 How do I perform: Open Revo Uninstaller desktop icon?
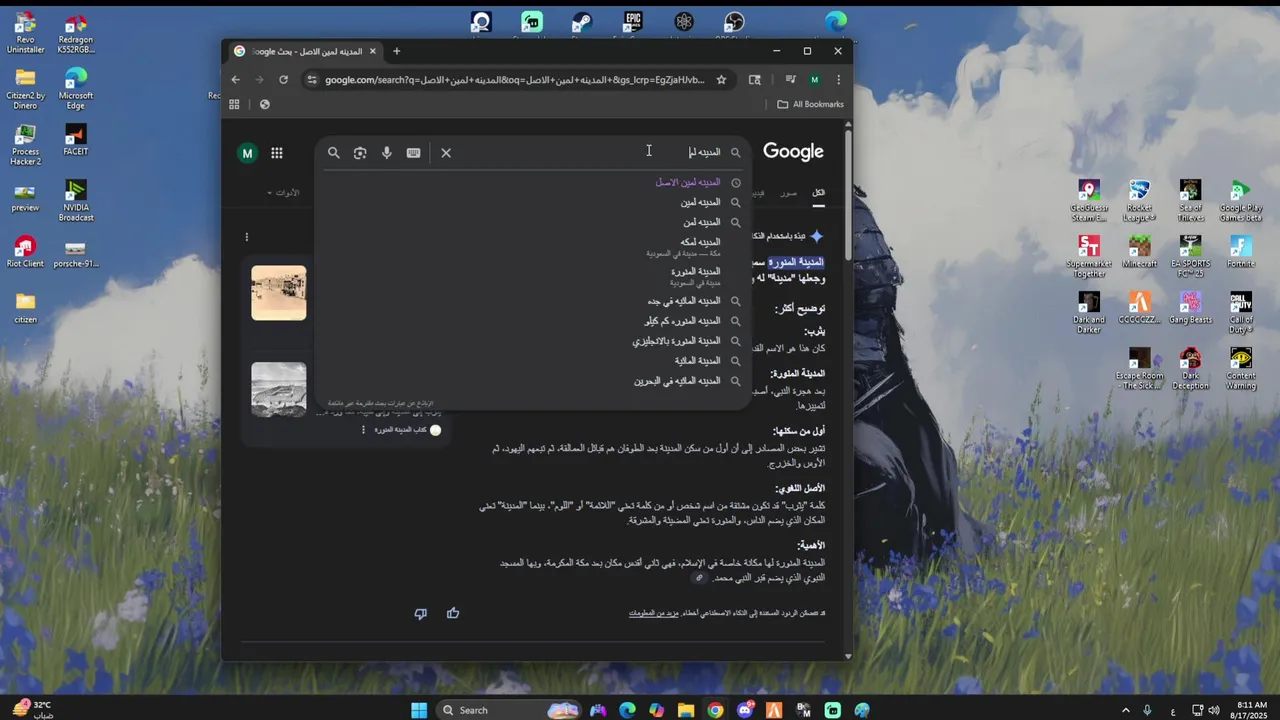(x=25, y=34)
